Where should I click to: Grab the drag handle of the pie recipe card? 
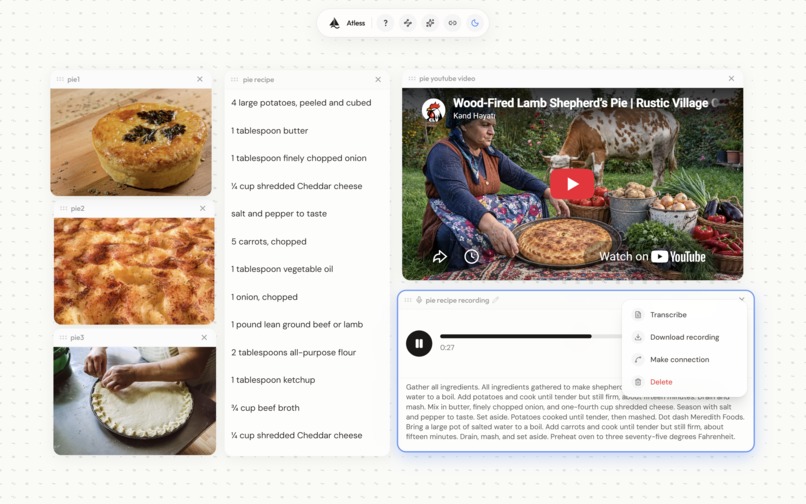pyautogui.click(x=234, y=80)
